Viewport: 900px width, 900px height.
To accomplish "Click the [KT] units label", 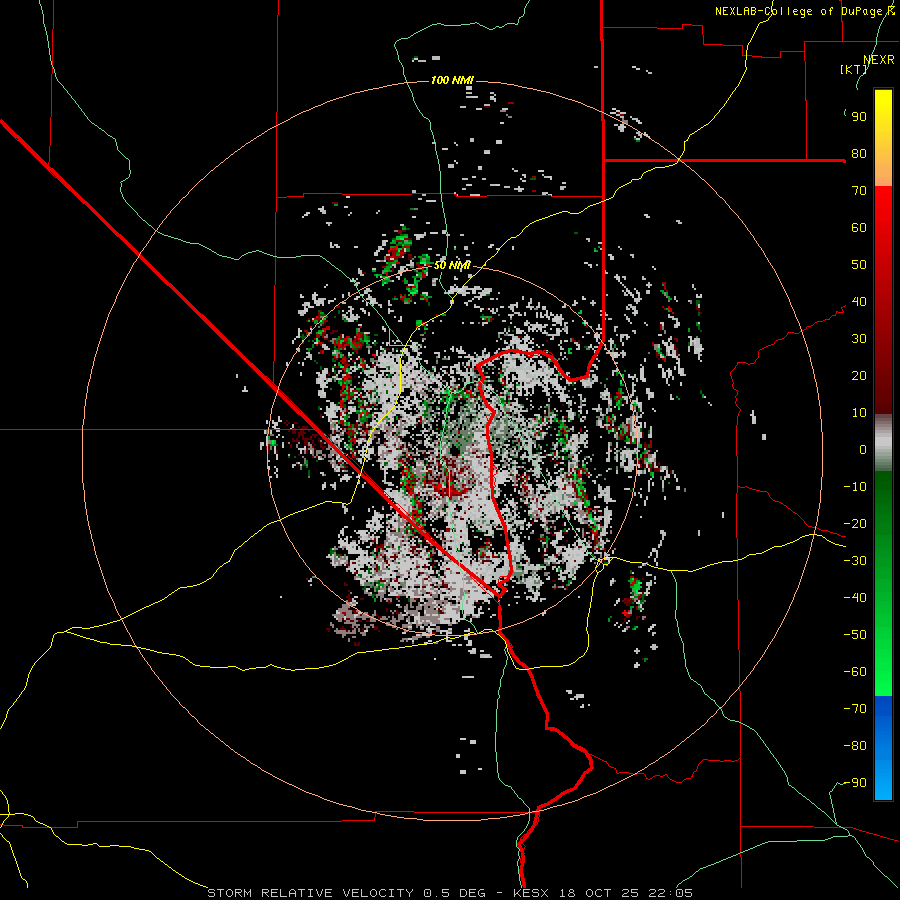I will [x=854, y=69].
